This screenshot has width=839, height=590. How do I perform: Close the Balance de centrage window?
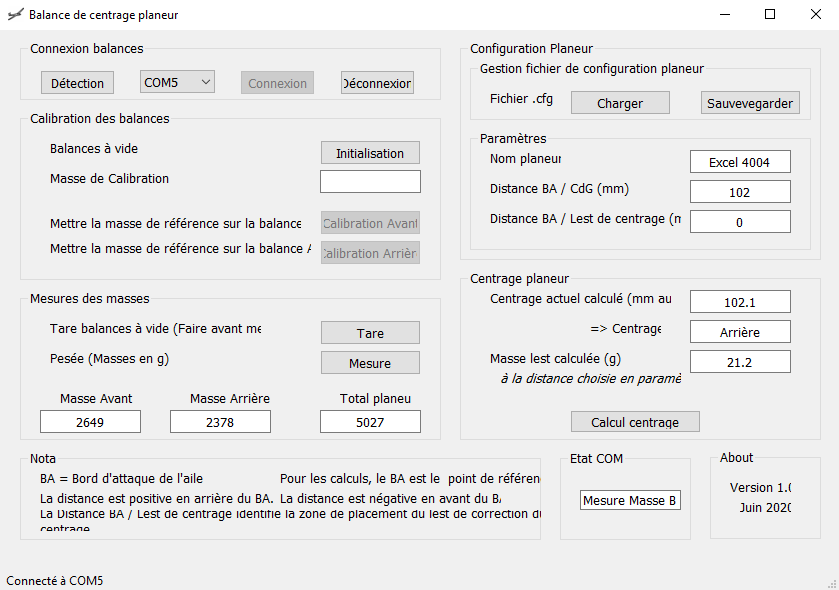815,14
